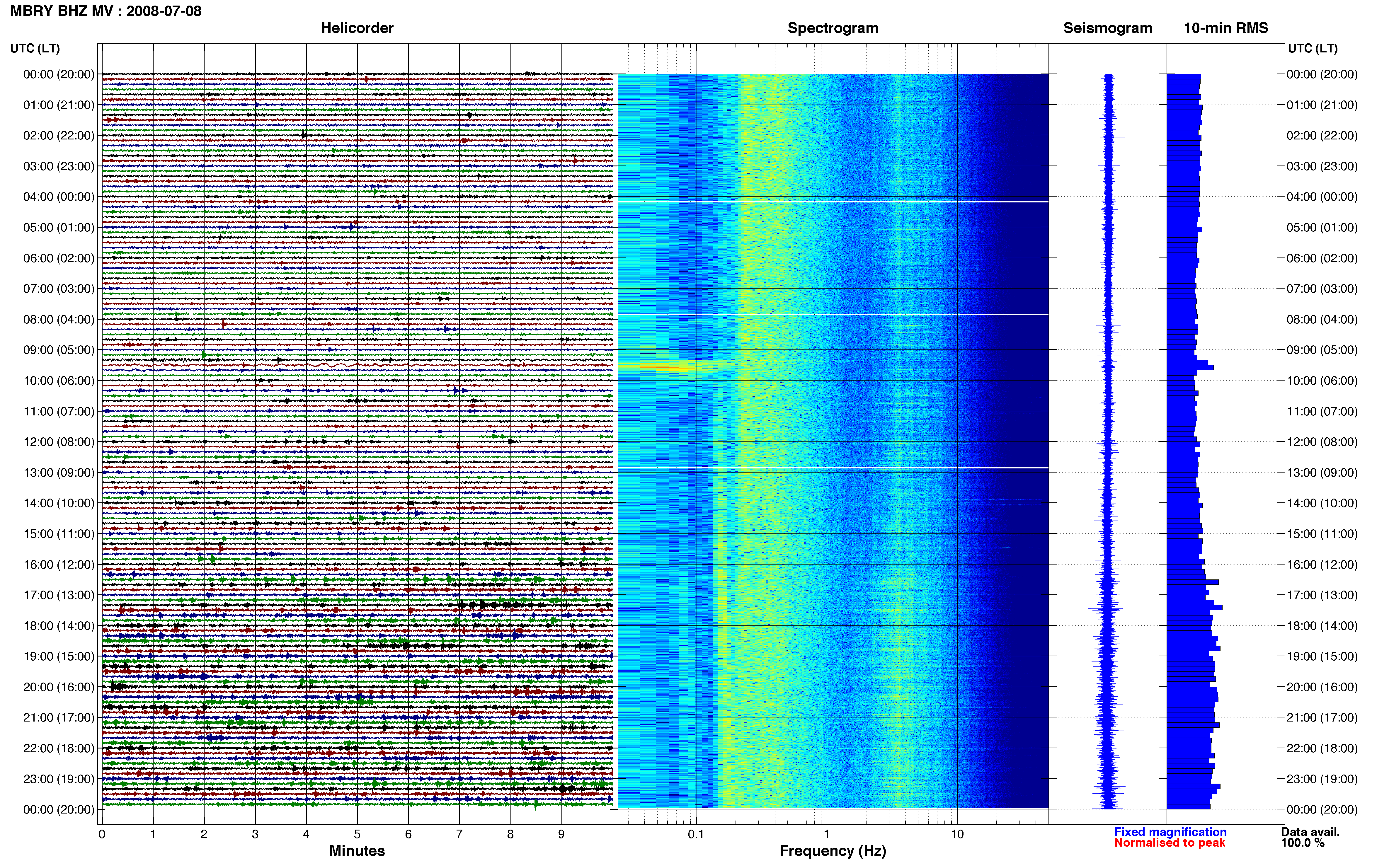Click the 'Seismogram' panel heading
The width and height of the screenshot is (1389, 868).
(1108, 28)
